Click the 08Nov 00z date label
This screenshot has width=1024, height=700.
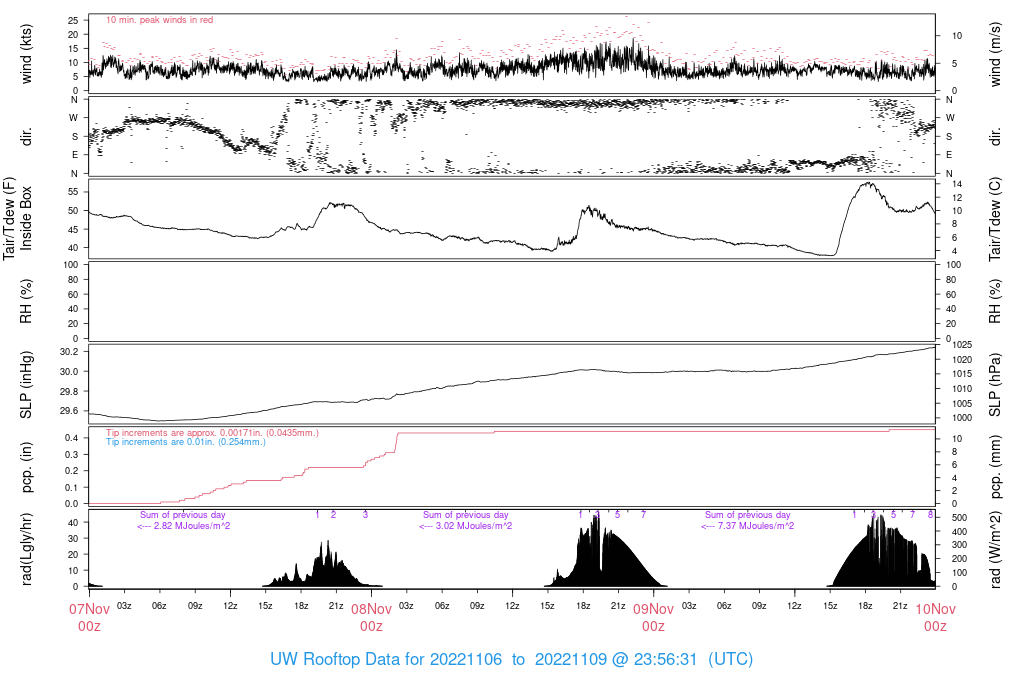pyautogui.click(x=371, y=616)
